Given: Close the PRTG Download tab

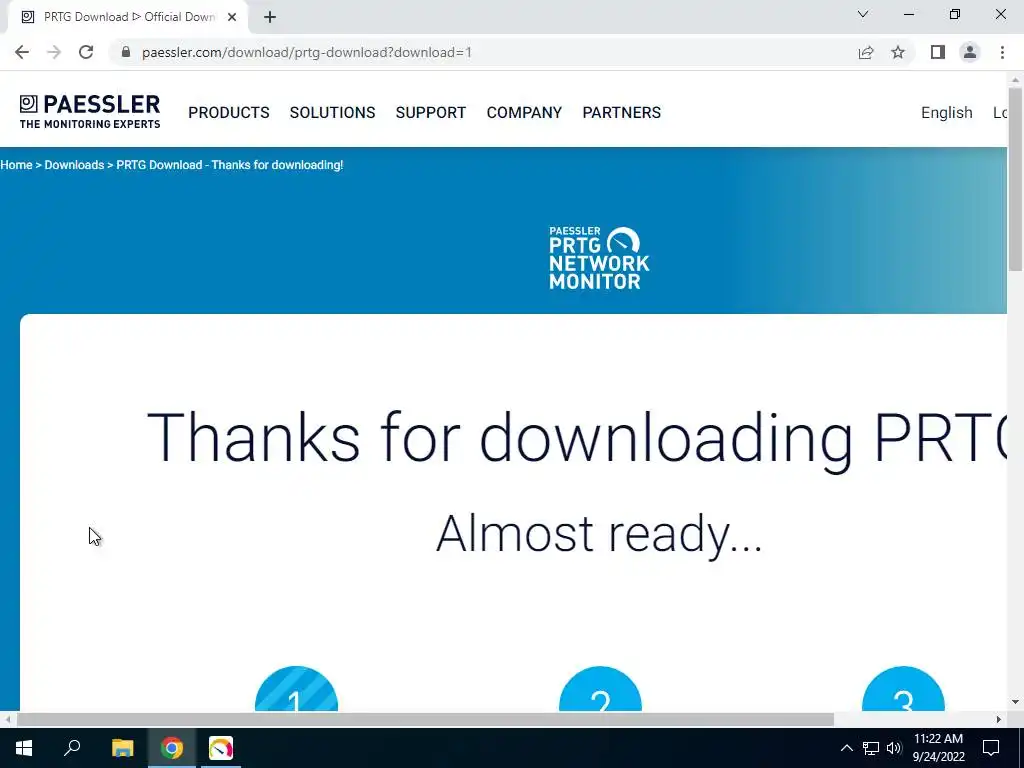Looking at the screenshot, I should pyautogui.click(x=232, y=17).
